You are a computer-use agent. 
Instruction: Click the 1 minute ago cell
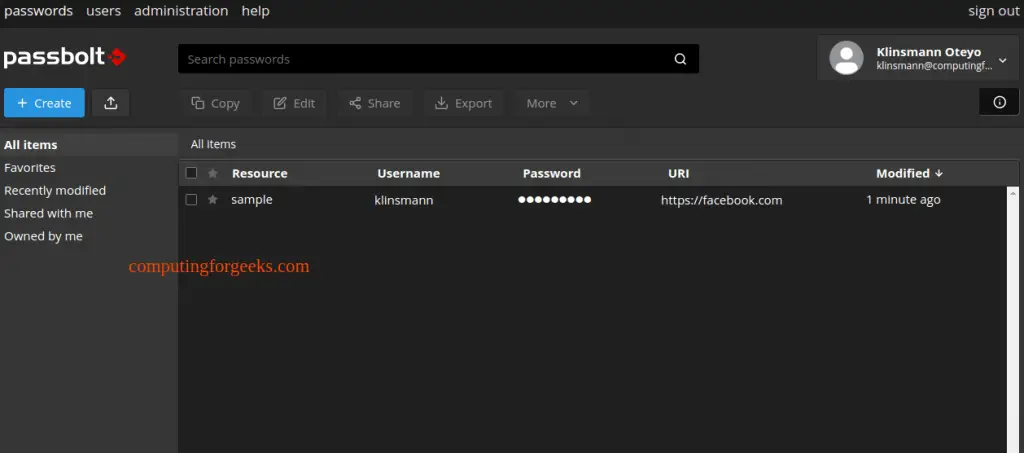903,200
